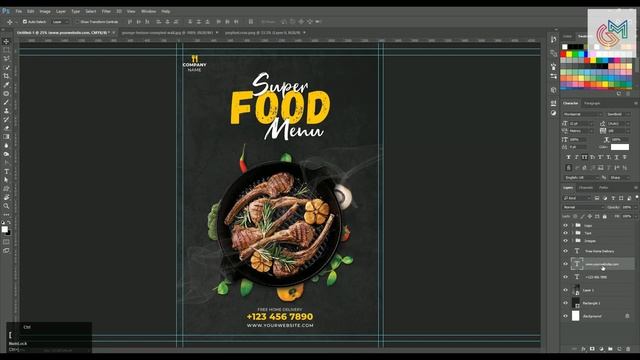Open the Auto-Select Layer dropdown
640x360 pixels.
pos(60,22)
